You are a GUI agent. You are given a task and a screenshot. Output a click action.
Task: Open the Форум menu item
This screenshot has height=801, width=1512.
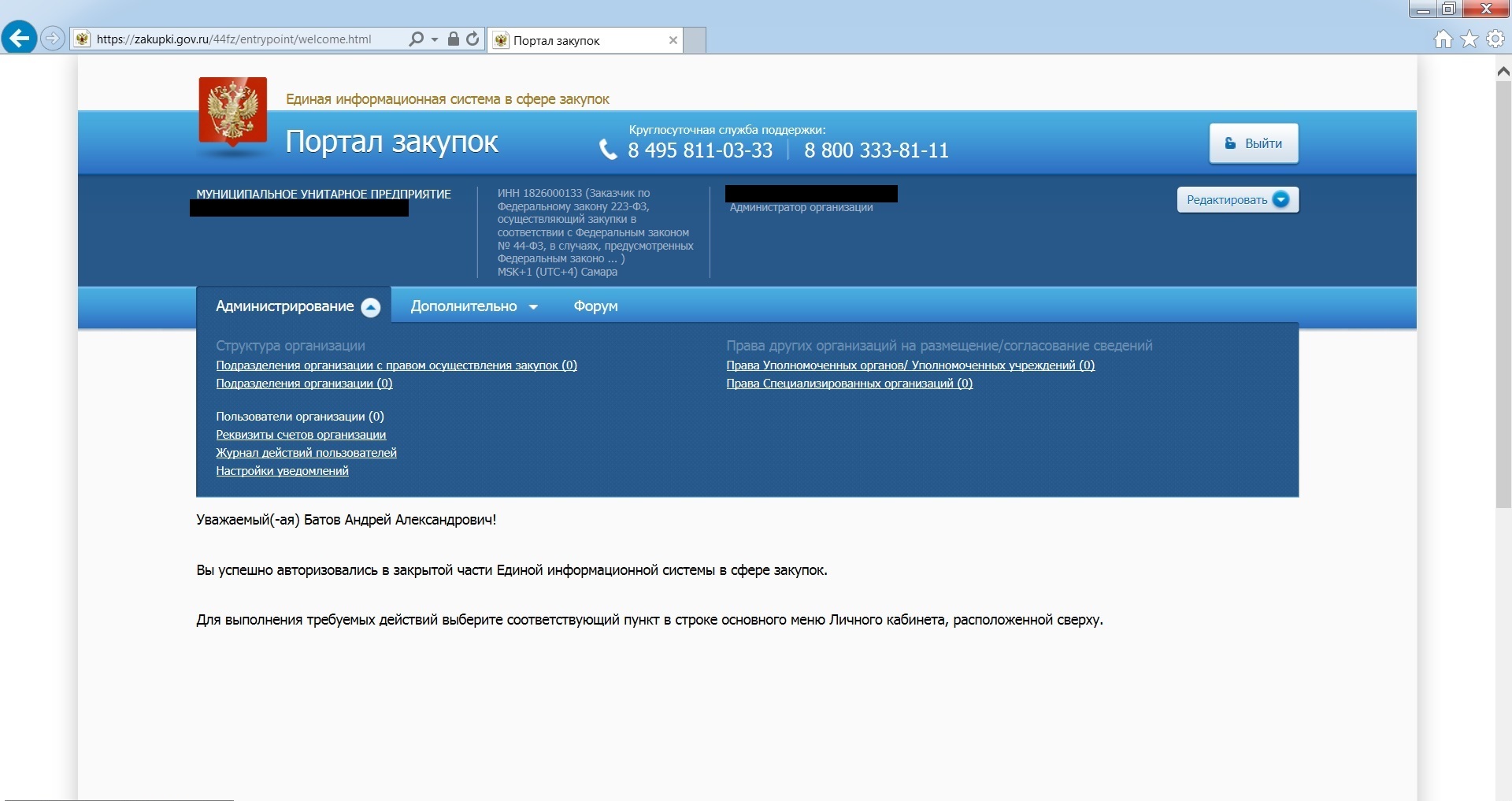click(595, 306)
